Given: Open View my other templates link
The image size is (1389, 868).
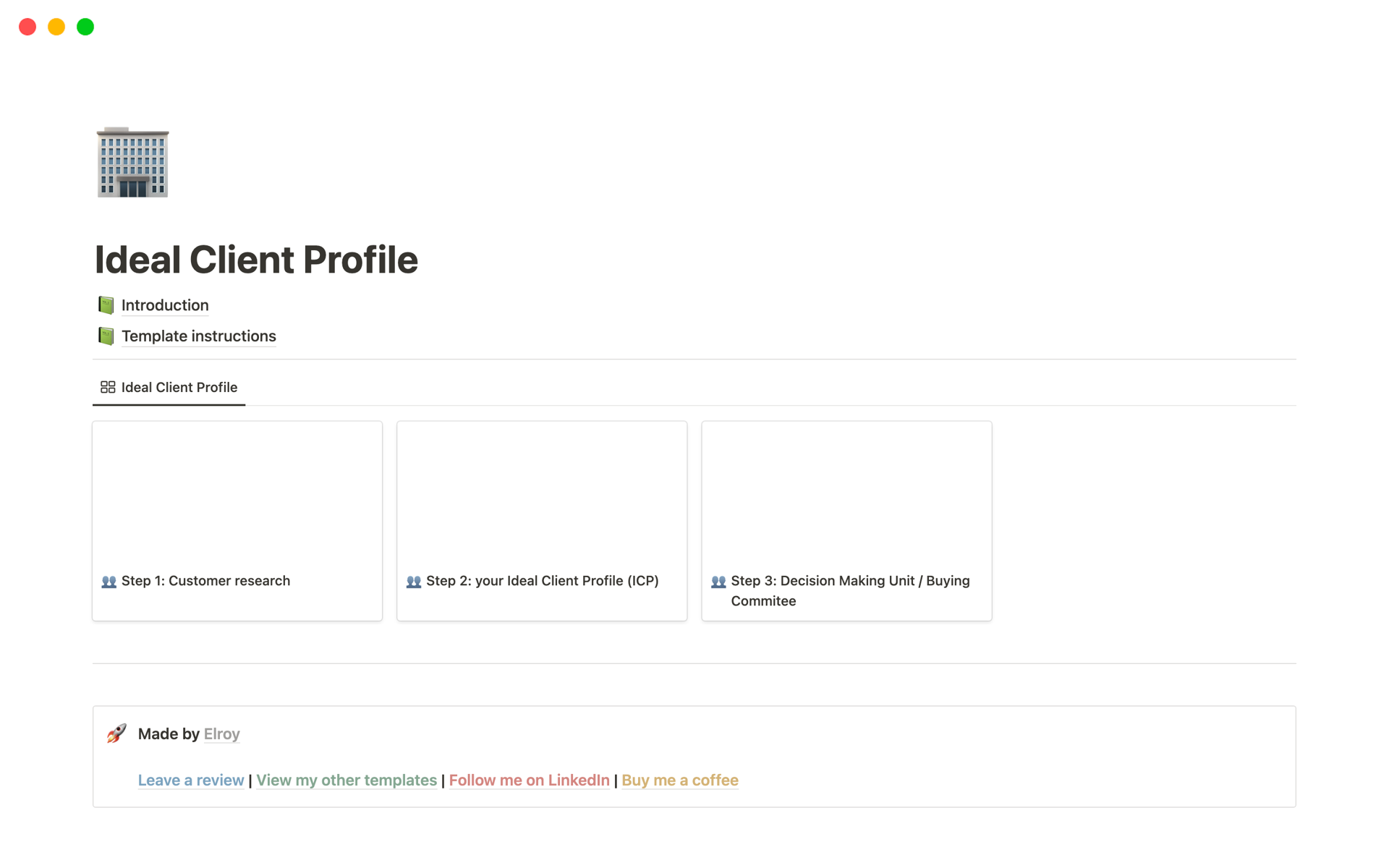Looking at the screenshot, I should [347, 780].
